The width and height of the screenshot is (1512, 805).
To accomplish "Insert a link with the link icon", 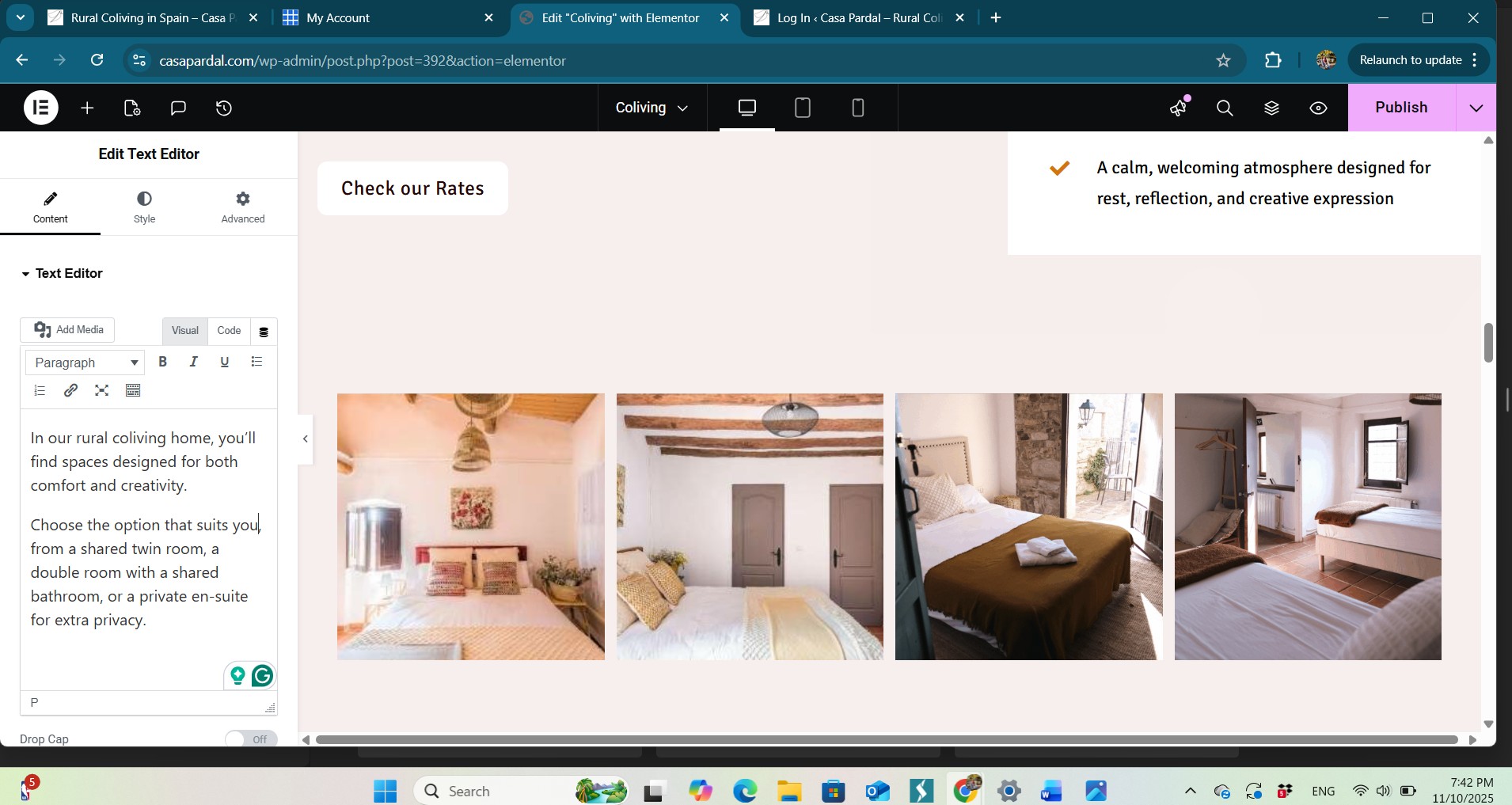I will (70, 390).
